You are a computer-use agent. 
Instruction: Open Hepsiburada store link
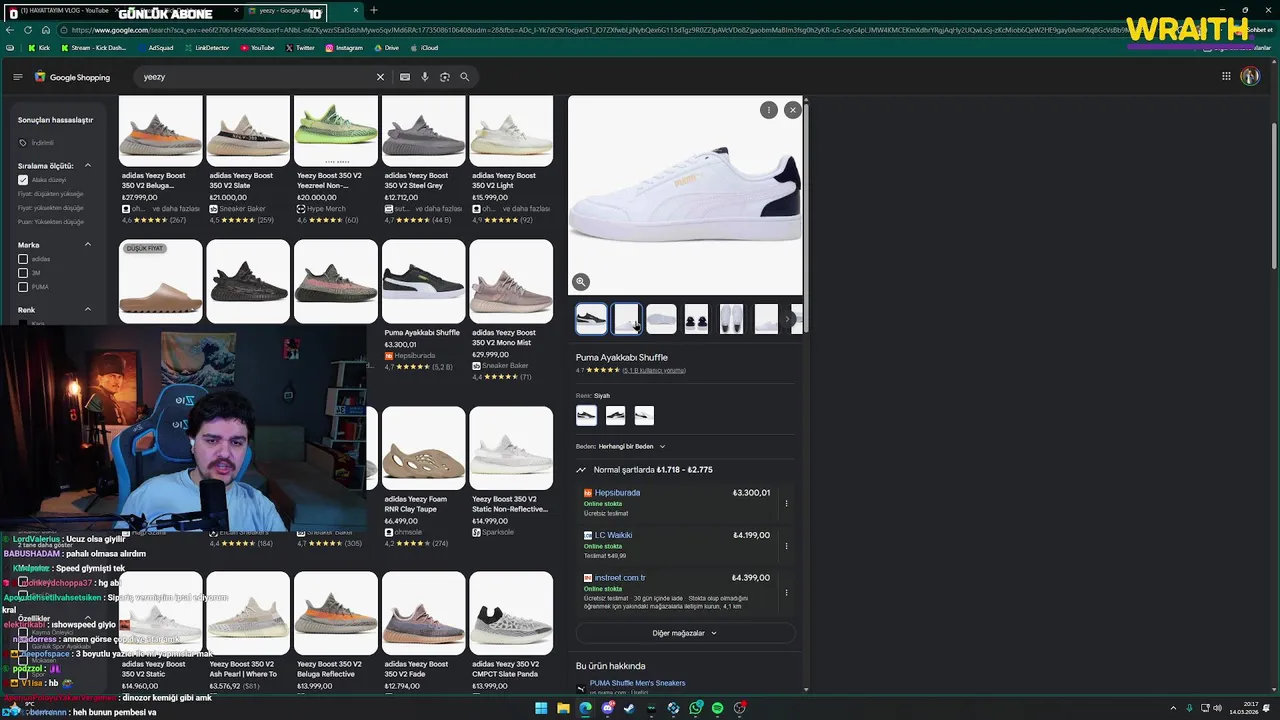coord(617,493)
